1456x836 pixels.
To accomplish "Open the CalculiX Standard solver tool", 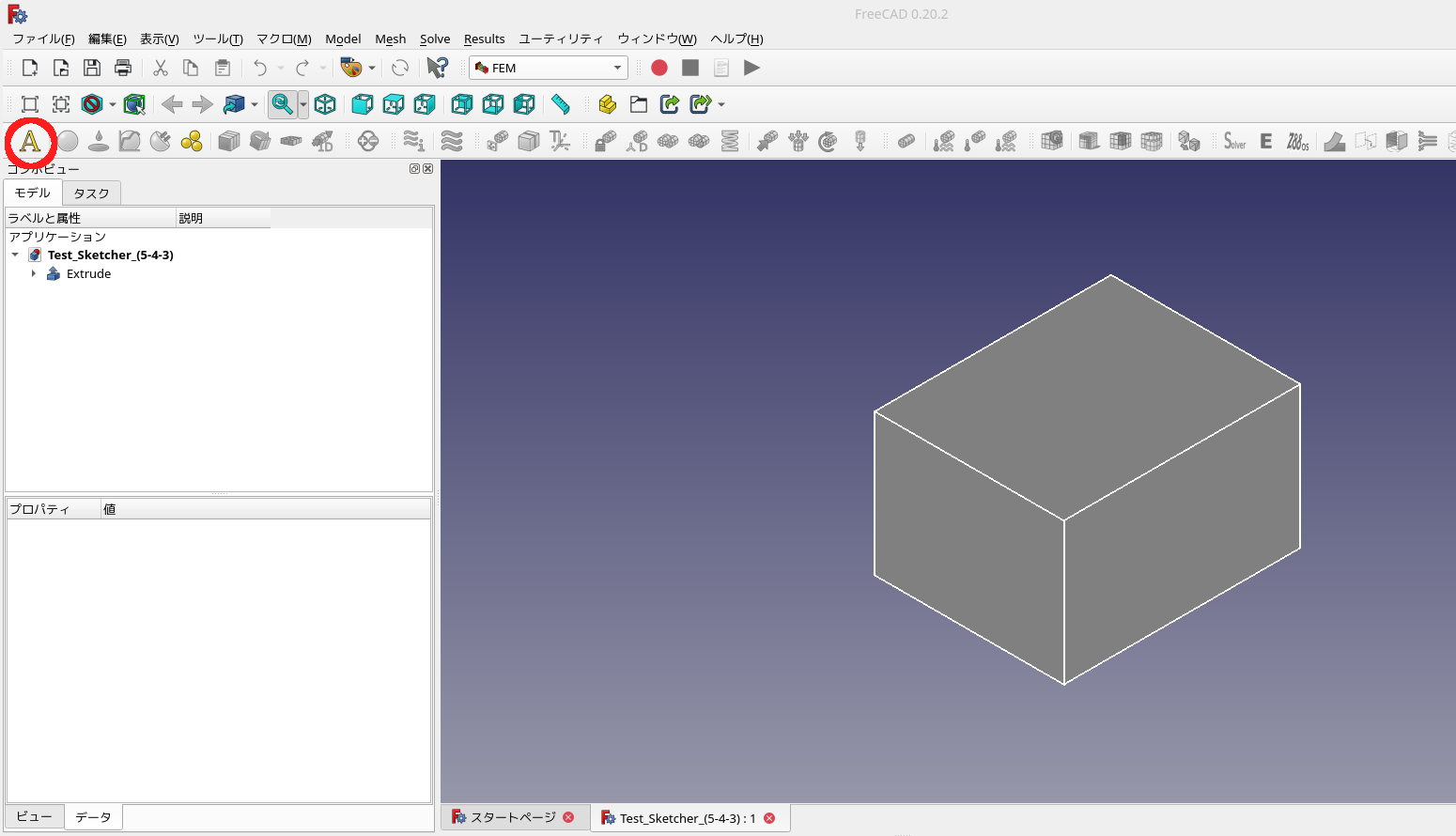I will pos(1233,141).
